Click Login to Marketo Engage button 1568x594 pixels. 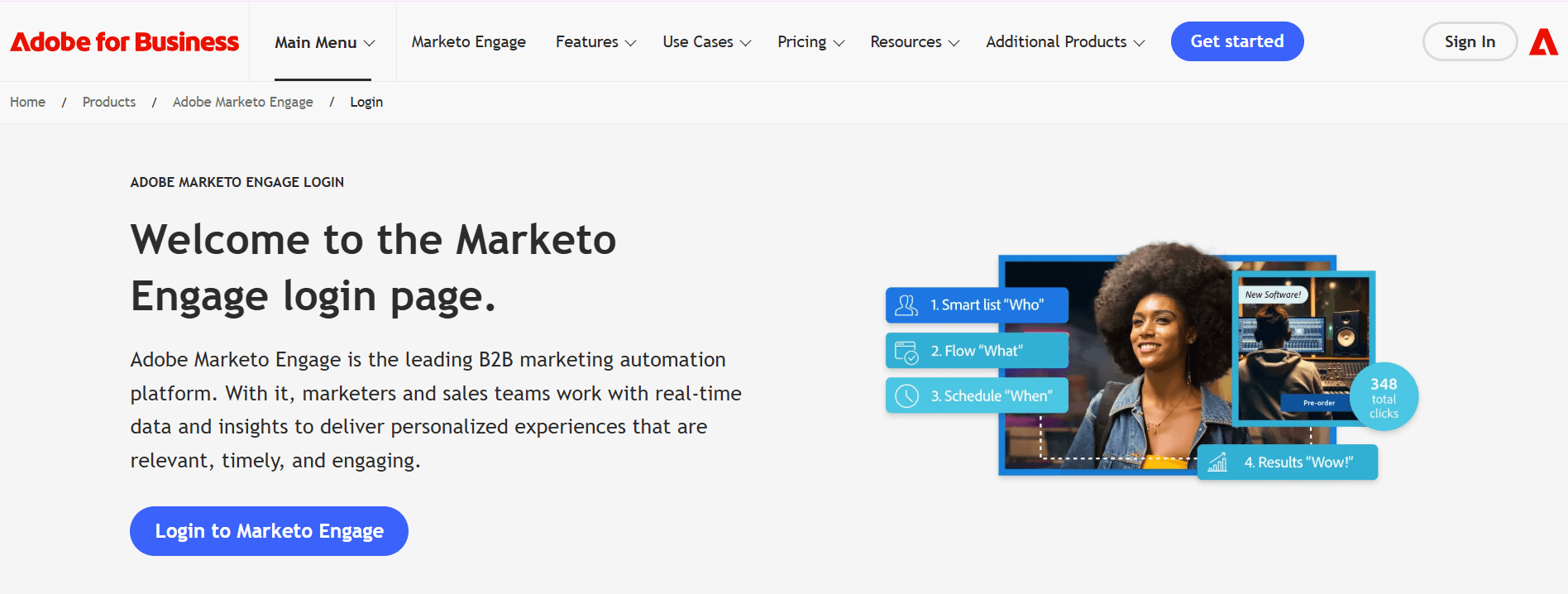[269, 531]
